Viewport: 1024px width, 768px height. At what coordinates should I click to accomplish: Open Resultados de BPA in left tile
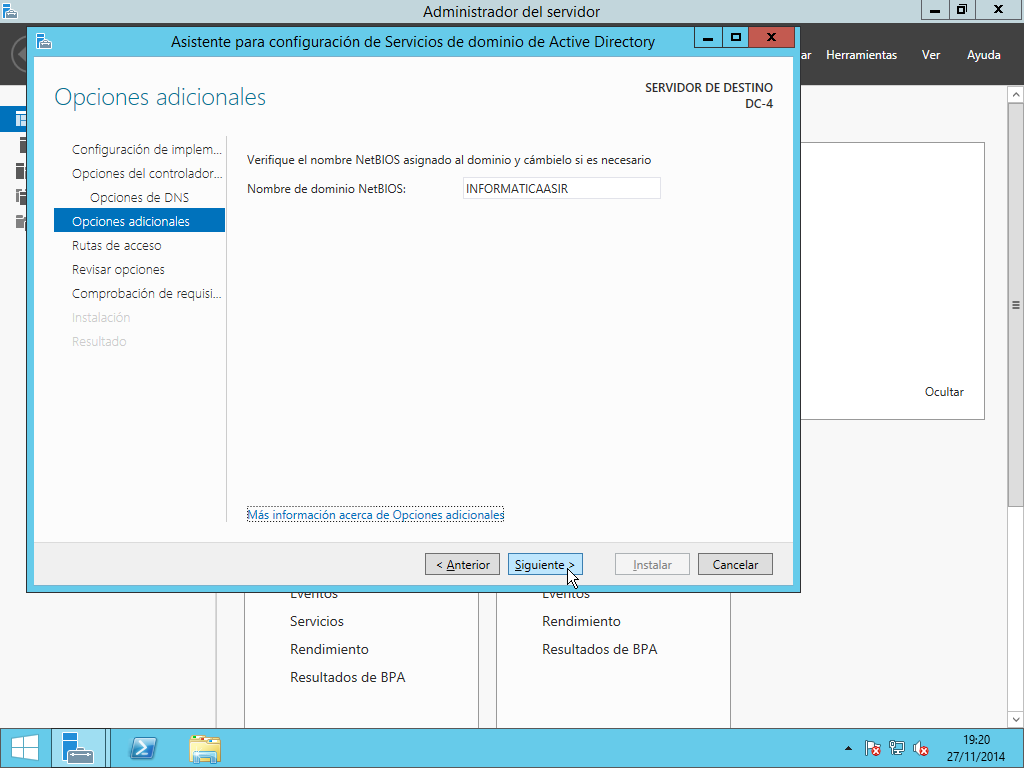[x=347, y=677]
